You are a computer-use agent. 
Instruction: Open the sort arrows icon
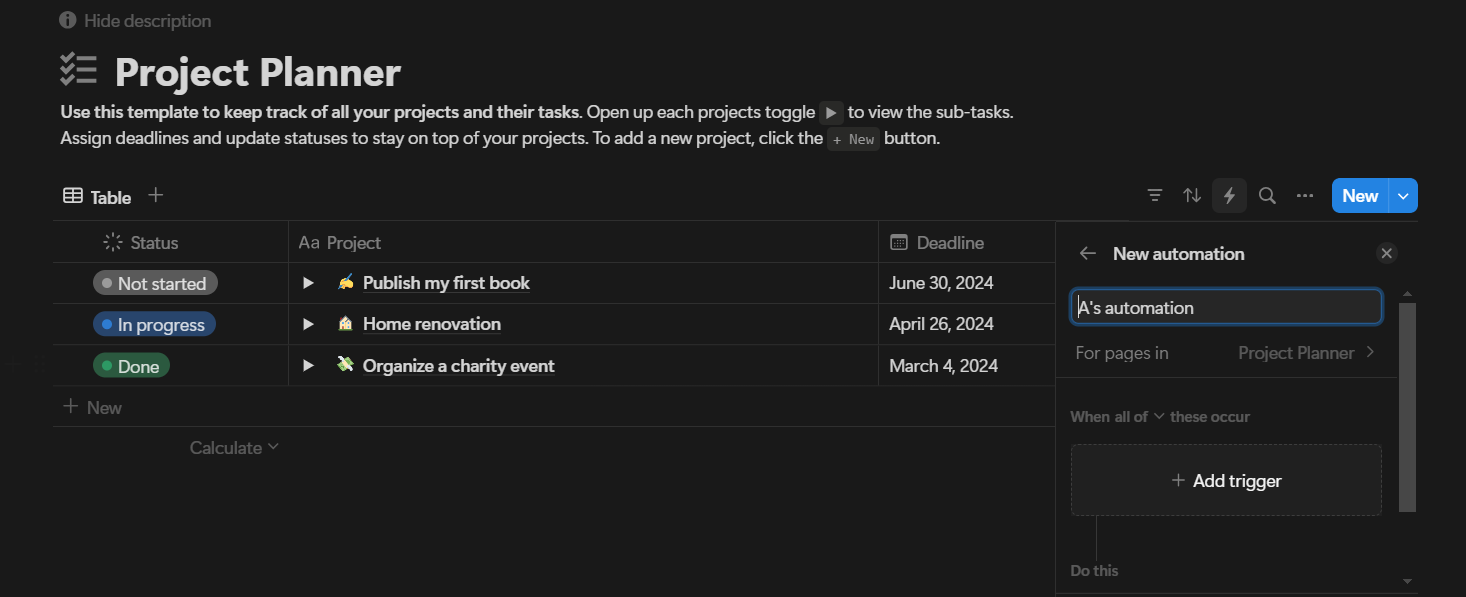(1192, 196)
